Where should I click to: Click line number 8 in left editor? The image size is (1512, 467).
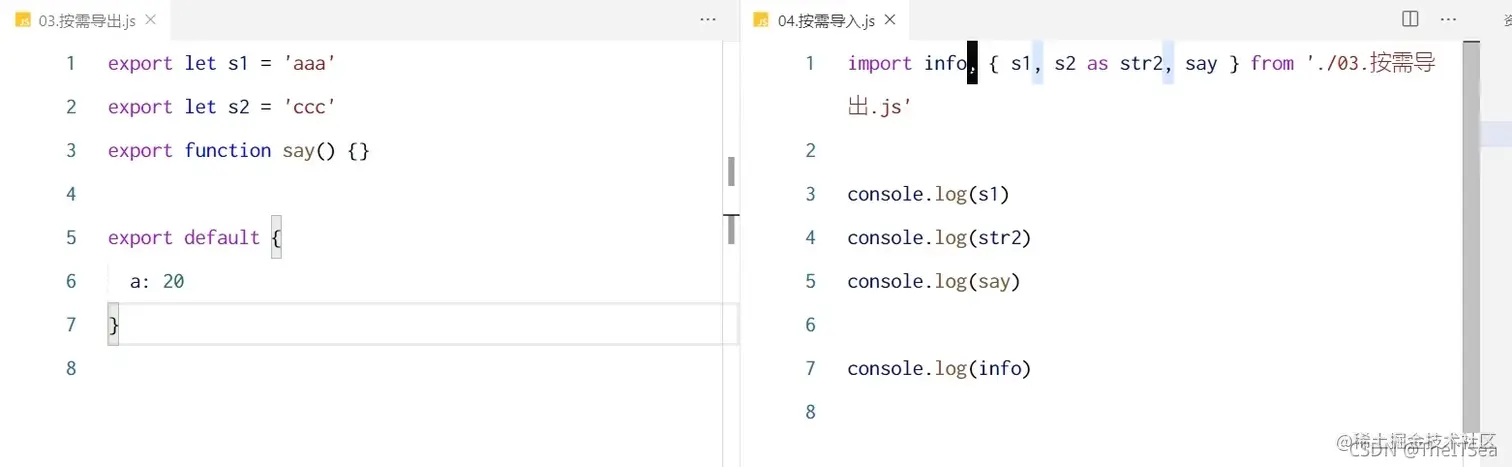click(x=70, y=367)
